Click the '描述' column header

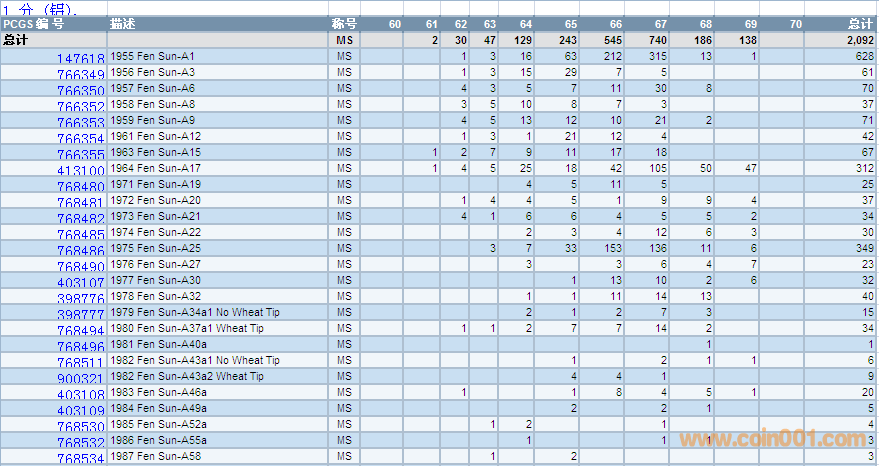pos(124,23)
